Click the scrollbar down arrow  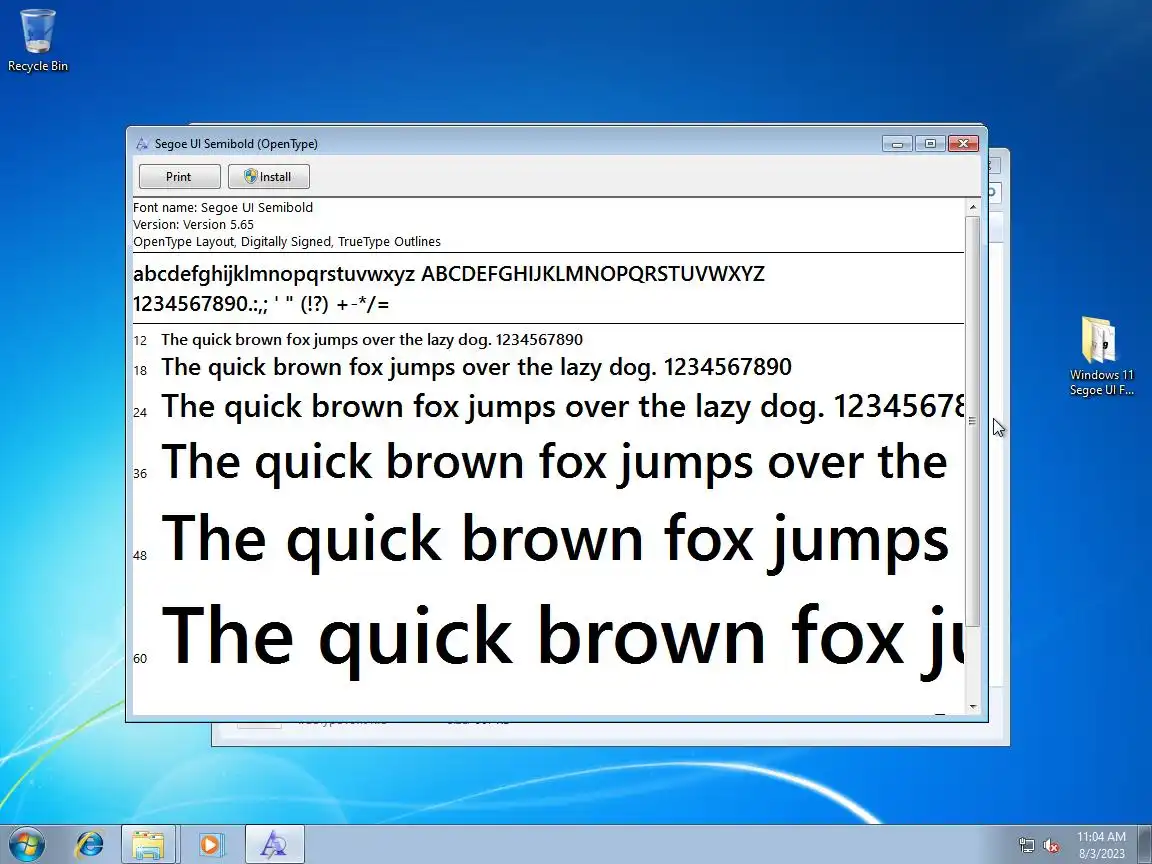click(973, 706)
